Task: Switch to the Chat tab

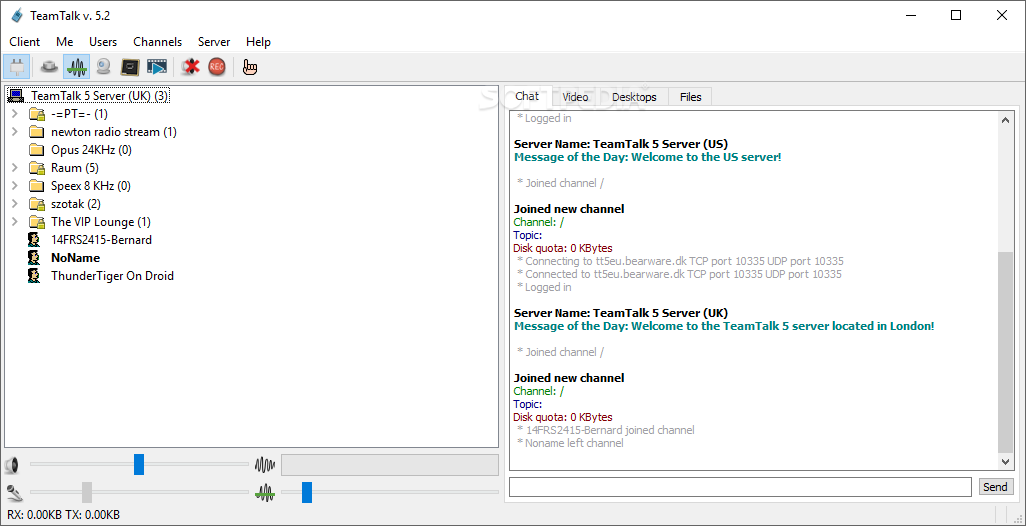Action: pyautogui.click(x=527, y=96)
